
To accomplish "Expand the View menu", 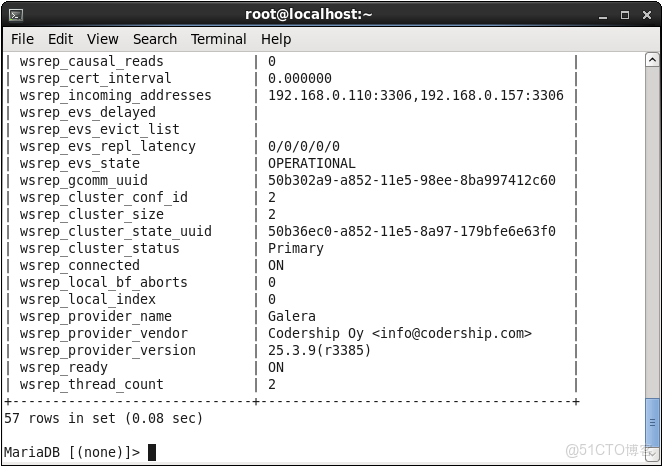I will (x=102, y=39).
